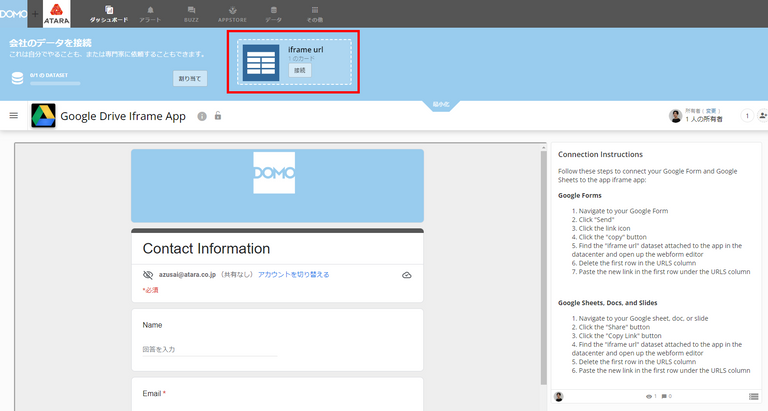Click the iframe url card title
768x411 pixels.
(x=306, y=49)
